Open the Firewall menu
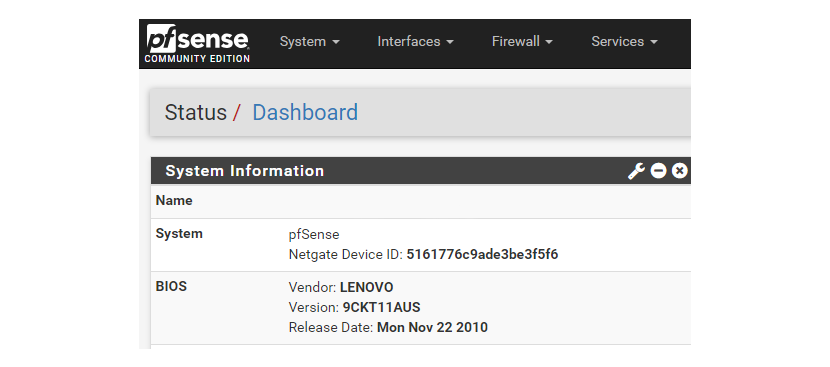The height and width of the screenshot is (367, 830). point(522,41)
